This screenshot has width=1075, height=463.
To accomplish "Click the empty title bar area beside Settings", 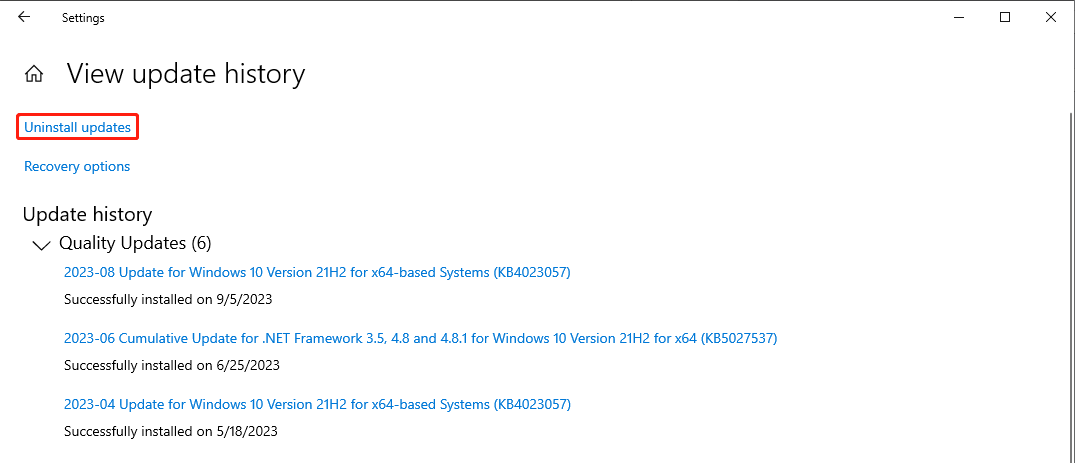I will pyautogui.click(x=500, y=17).
